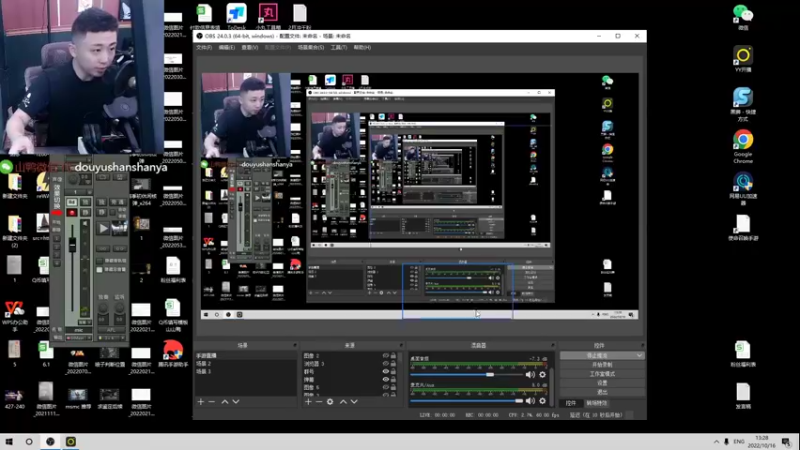Open 麦克风/Aux audio settings gear
The height and width of the screenshot is (450, 800).
point(542,401)
